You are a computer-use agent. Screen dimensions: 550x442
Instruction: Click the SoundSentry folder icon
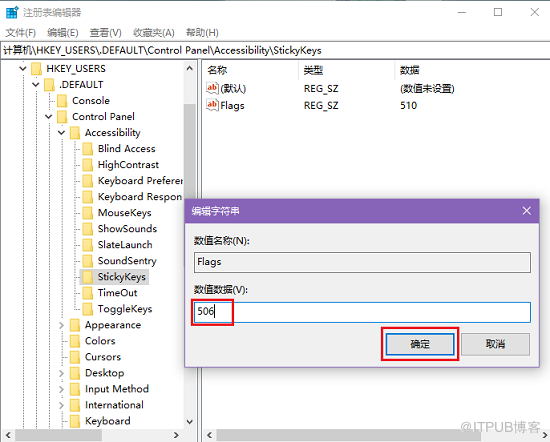[x=88, y=261]
